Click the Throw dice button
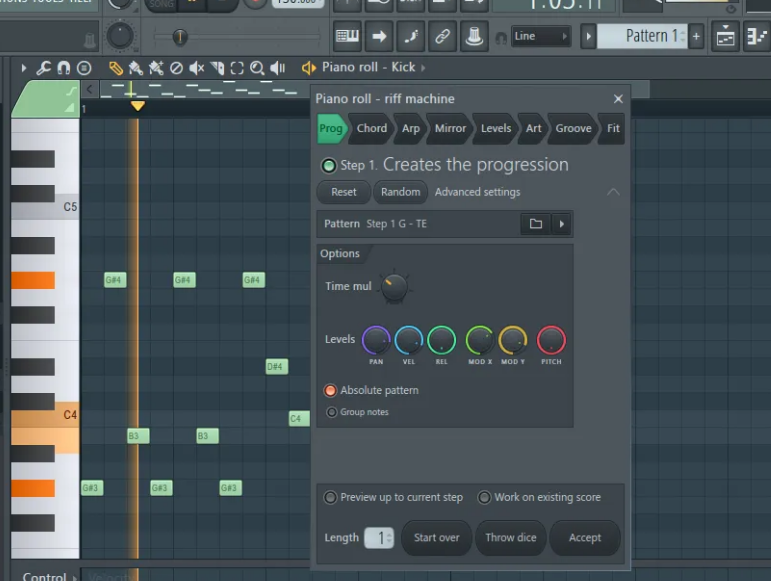The width and height of the screenshot is (771, 581). 511,538
